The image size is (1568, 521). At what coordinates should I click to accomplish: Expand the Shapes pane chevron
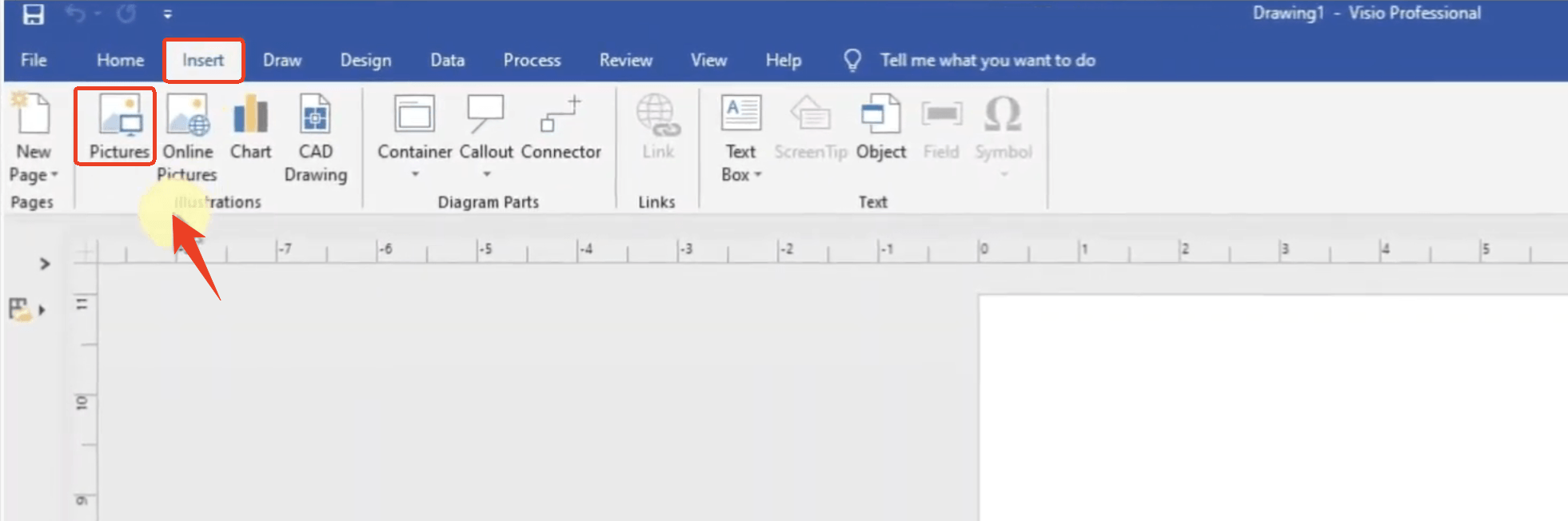(45, 264)
